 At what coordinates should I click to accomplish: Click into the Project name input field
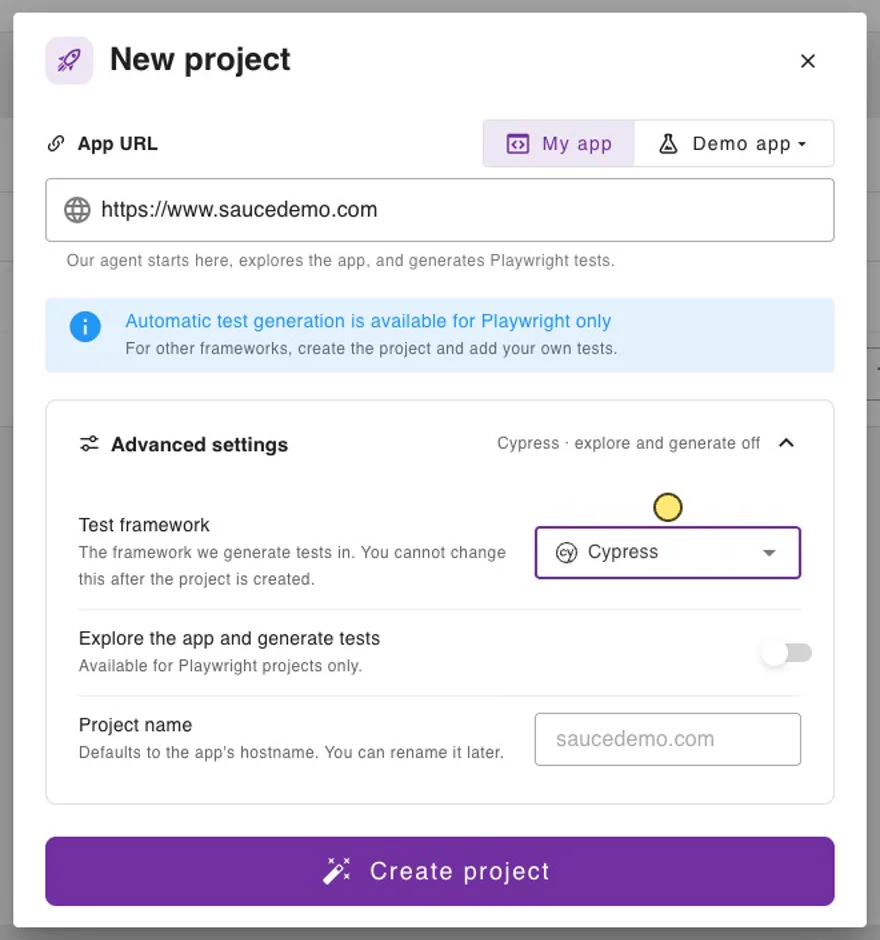tap(668, 739)
